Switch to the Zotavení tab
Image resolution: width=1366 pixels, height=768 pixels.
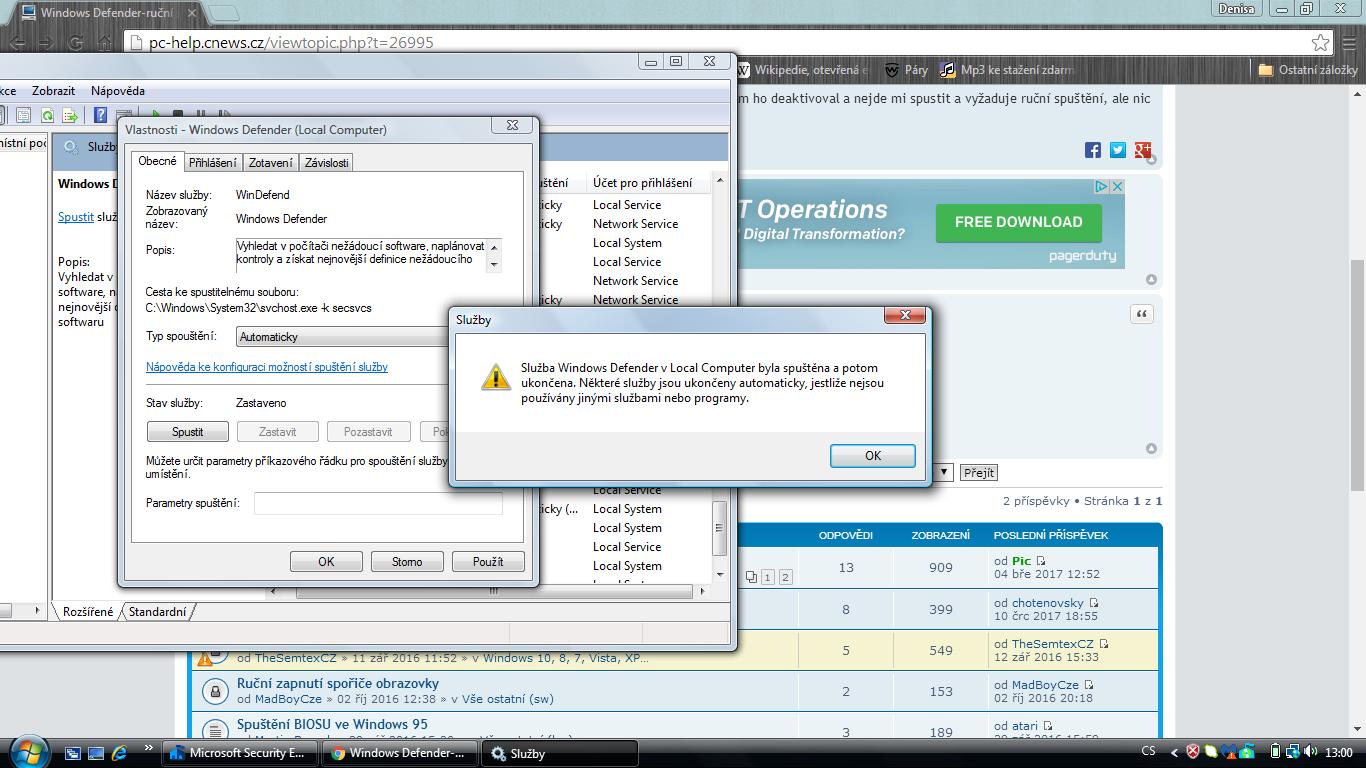point(271,162)
